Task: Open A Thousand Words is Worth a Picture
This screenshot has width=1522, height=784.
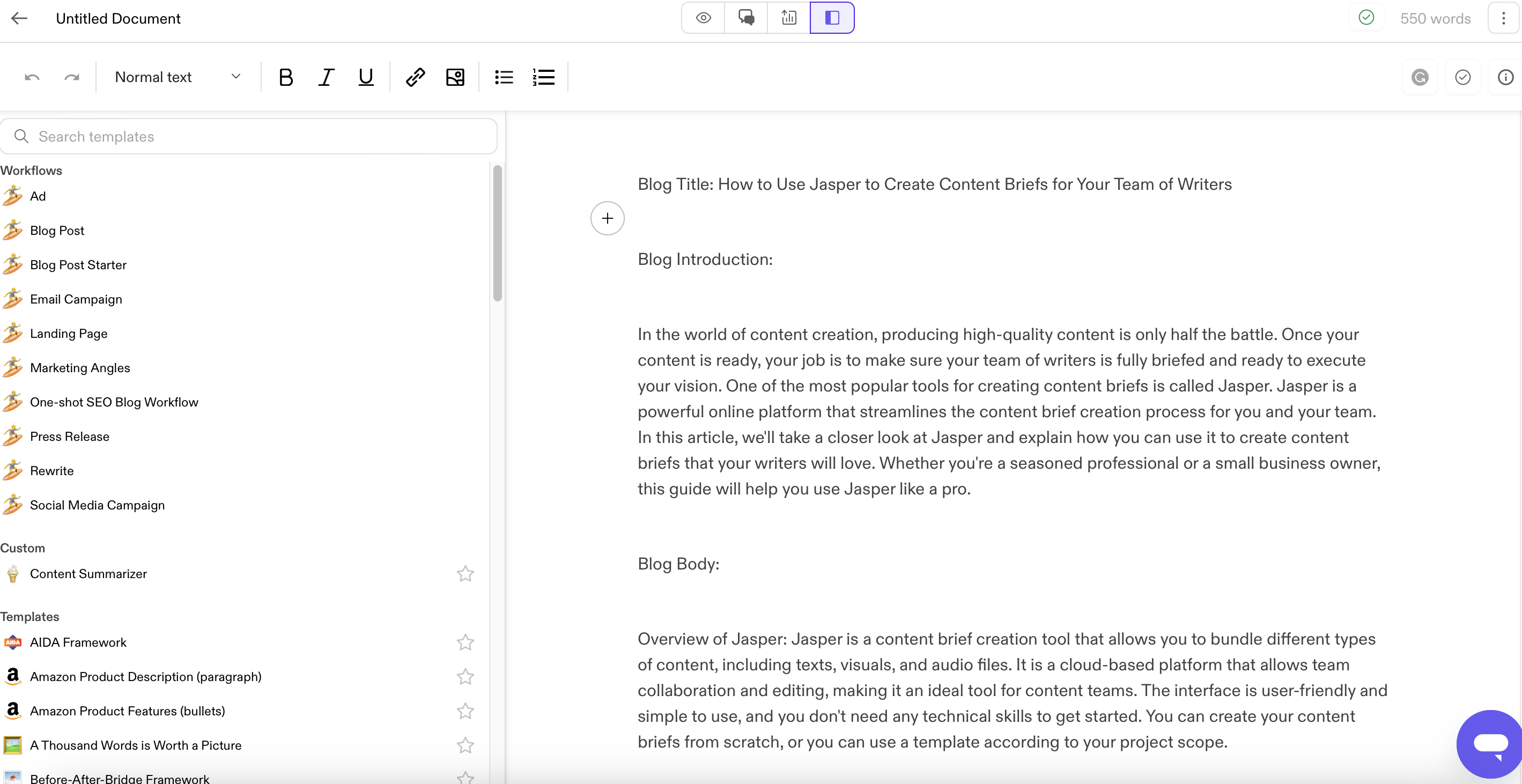Action: 136,745
